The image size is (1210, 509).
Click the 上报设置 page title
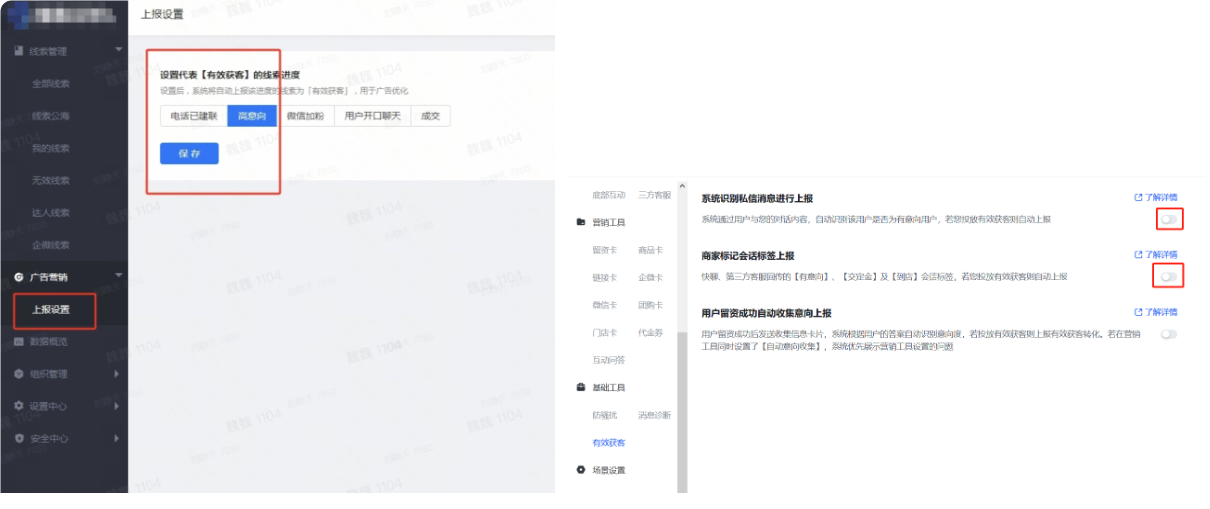[x=162, y=16]
